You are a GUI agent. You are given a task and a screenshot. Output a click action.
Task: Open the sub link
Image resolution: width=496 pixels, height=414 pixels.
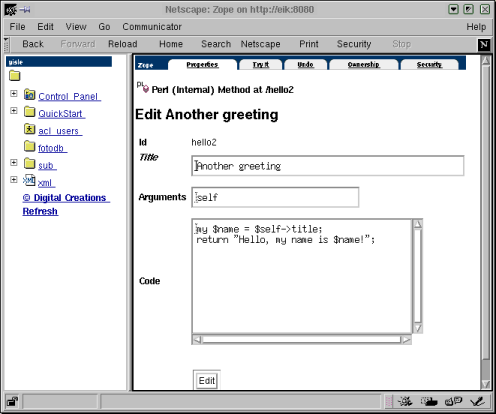click(47, 166)
